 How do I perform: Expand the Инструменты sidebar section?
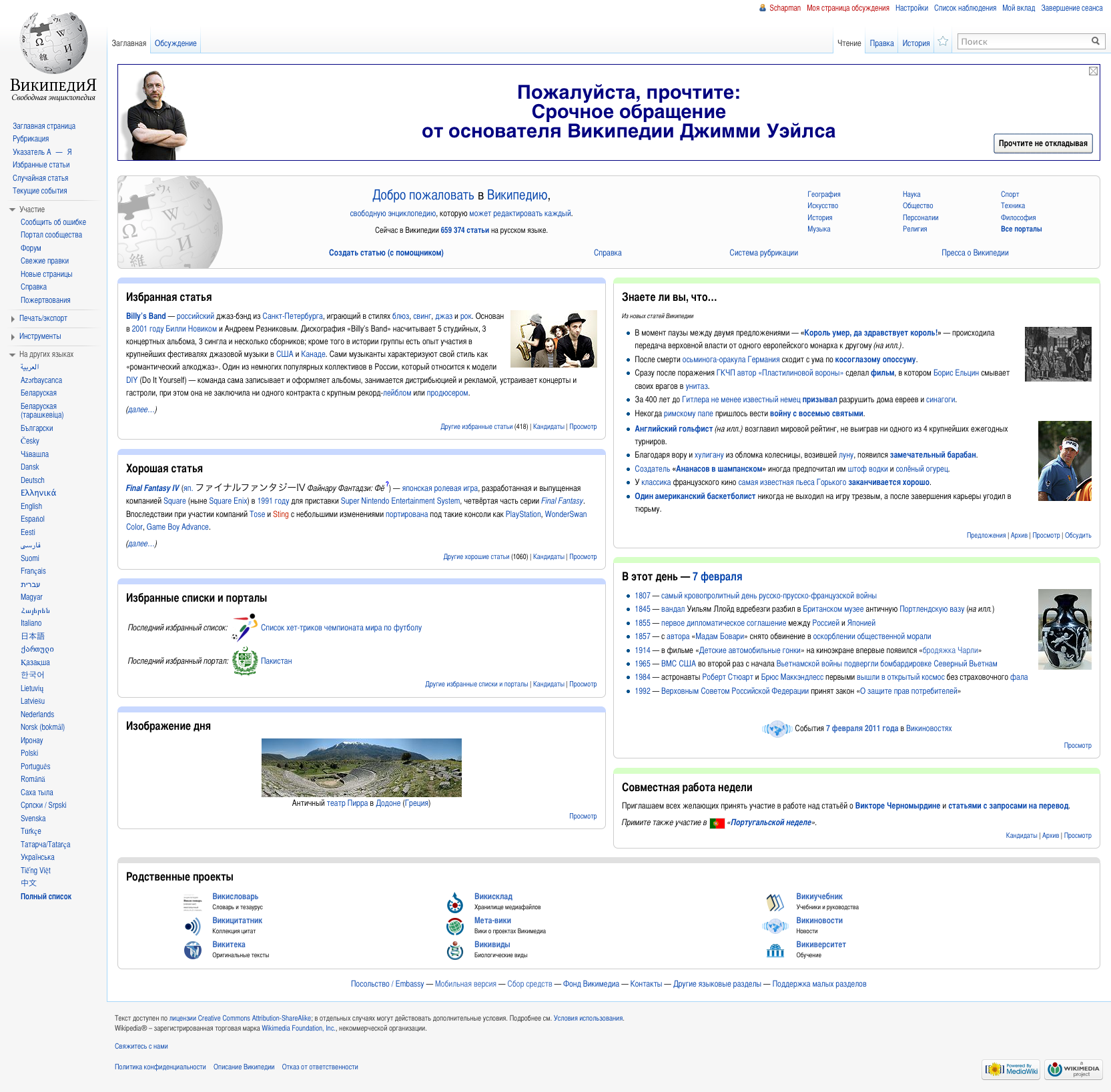tap(13, 337)
